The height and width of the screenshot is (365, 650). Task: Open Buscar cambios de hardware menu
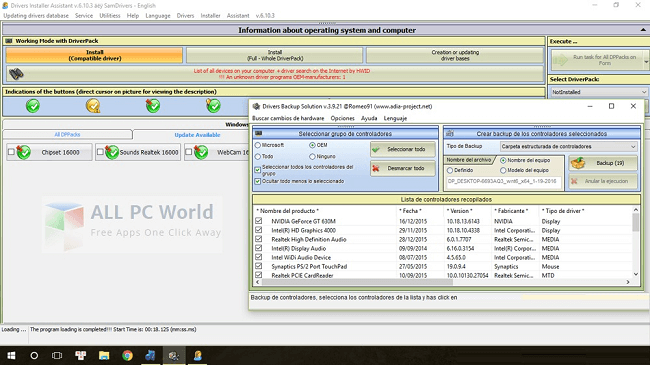pyautogui.click(x=288, y=118)
